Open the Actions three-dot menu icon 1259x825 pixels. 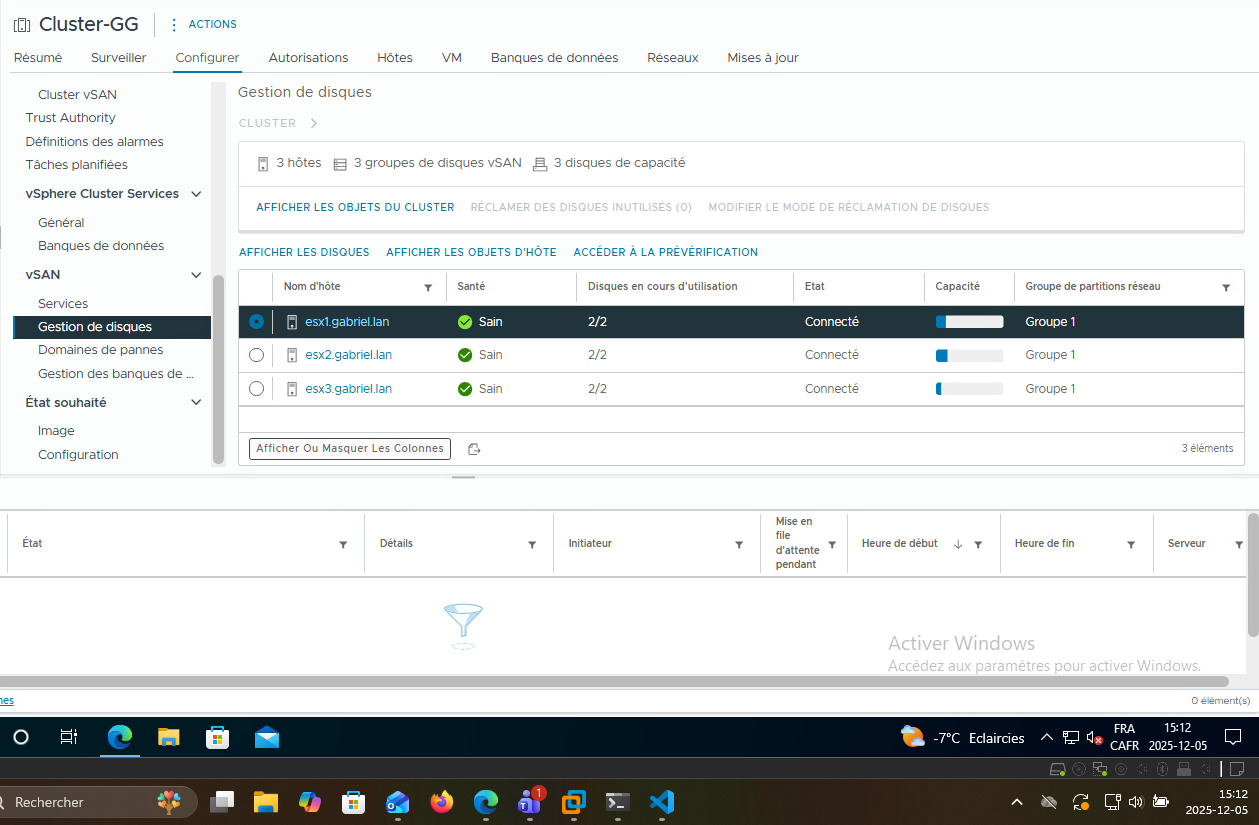click(x=174, y=24)
